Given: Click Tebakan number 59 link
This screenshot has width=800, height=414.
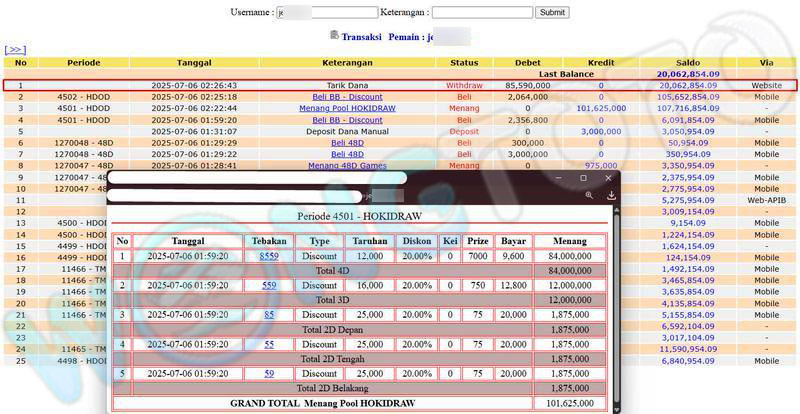Looking at the screenshot, I should pos(269,373).
